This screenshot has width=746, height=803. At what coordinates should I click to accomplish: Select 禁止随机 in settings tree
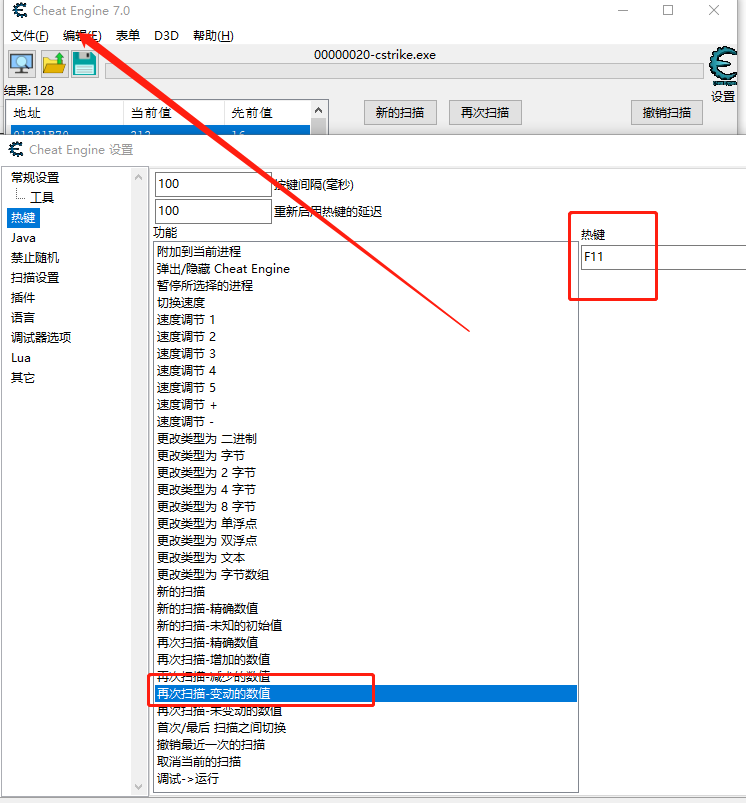coord(35,258)
